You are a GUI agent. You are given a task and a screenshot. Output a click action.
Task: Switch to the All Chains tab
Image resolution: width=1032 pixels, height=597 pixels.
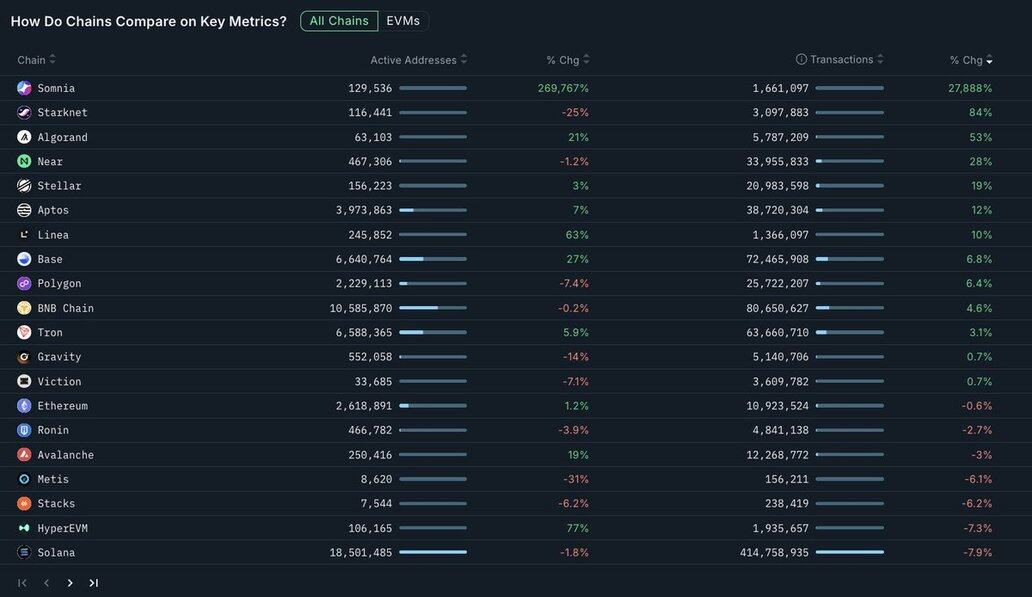point(339,21)
